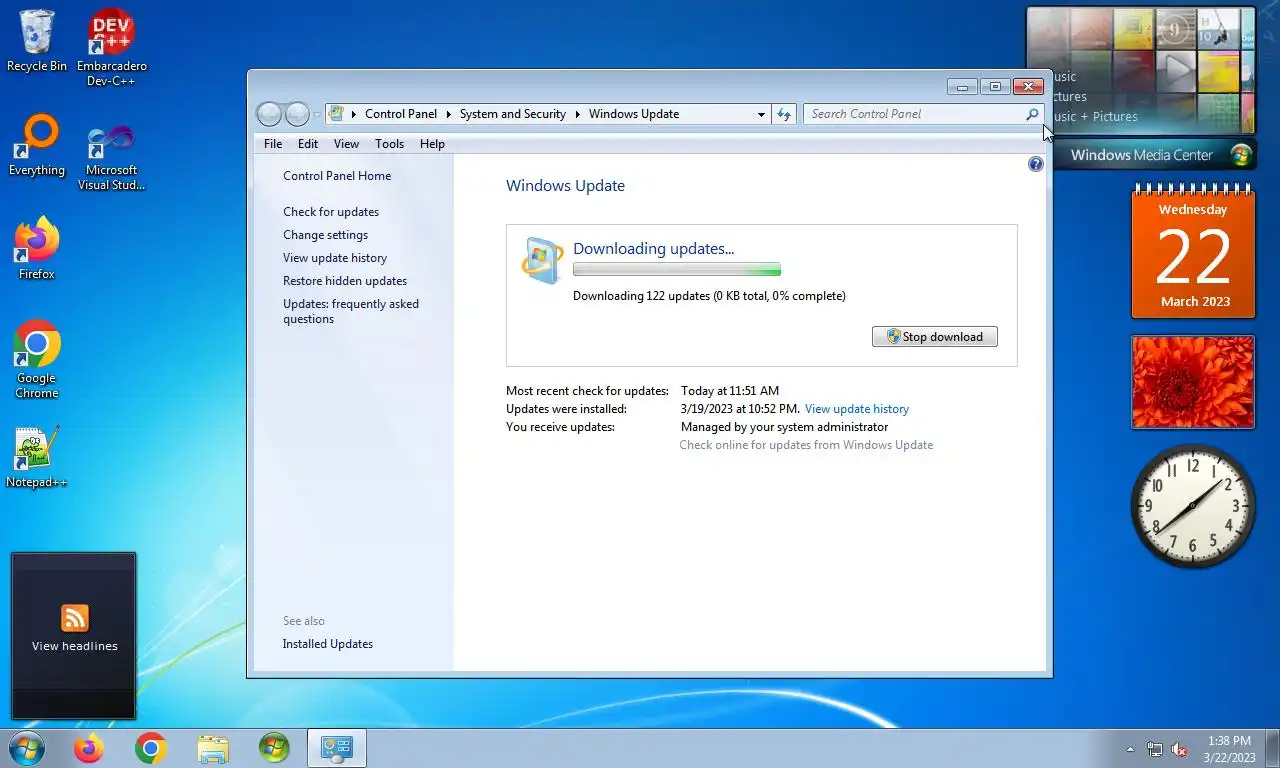The height and width of the screenshot is (768, 1280).
Task: Click the Windows Update shield icon
Action: point(541,260)
